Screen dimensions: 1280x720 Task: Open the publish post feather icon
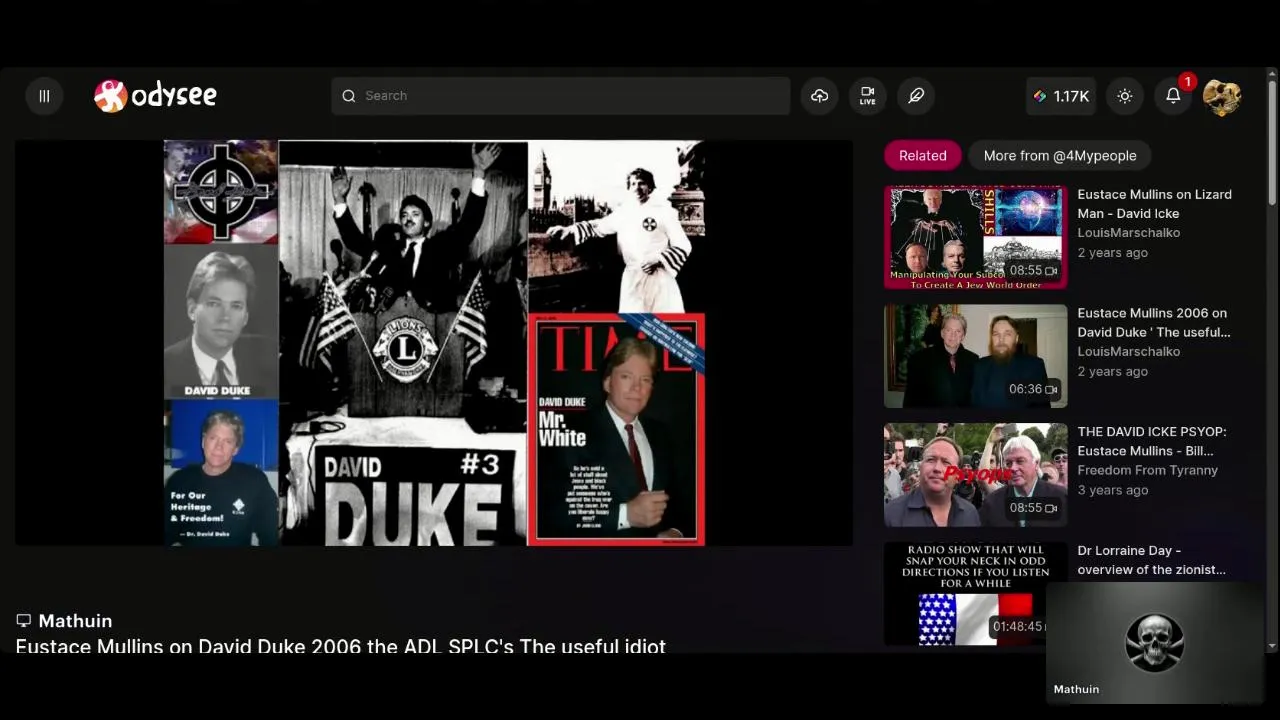[916, 96]
